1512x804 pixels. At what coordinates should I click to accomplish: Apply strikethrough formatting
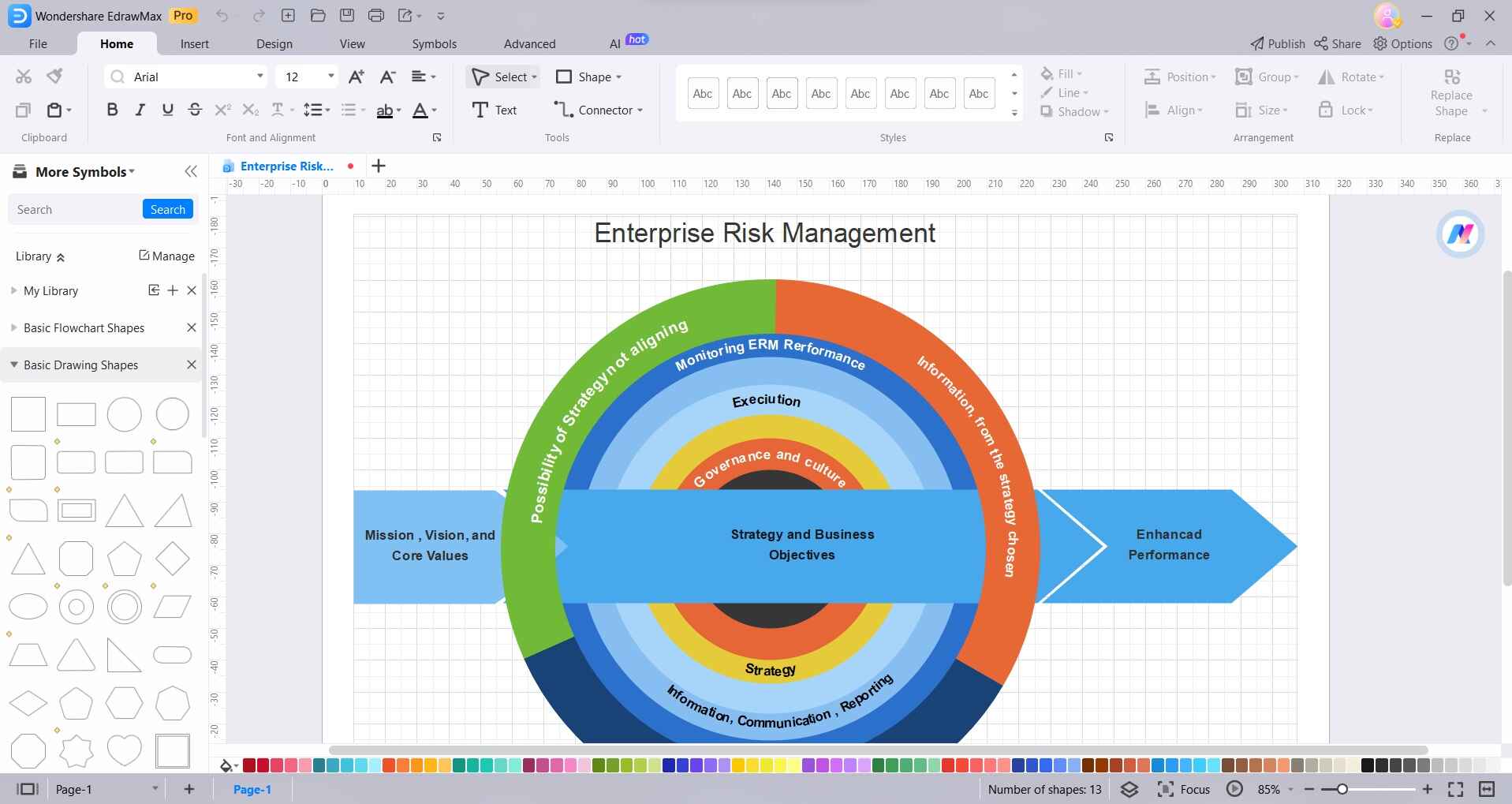click(x=195, y=110)
